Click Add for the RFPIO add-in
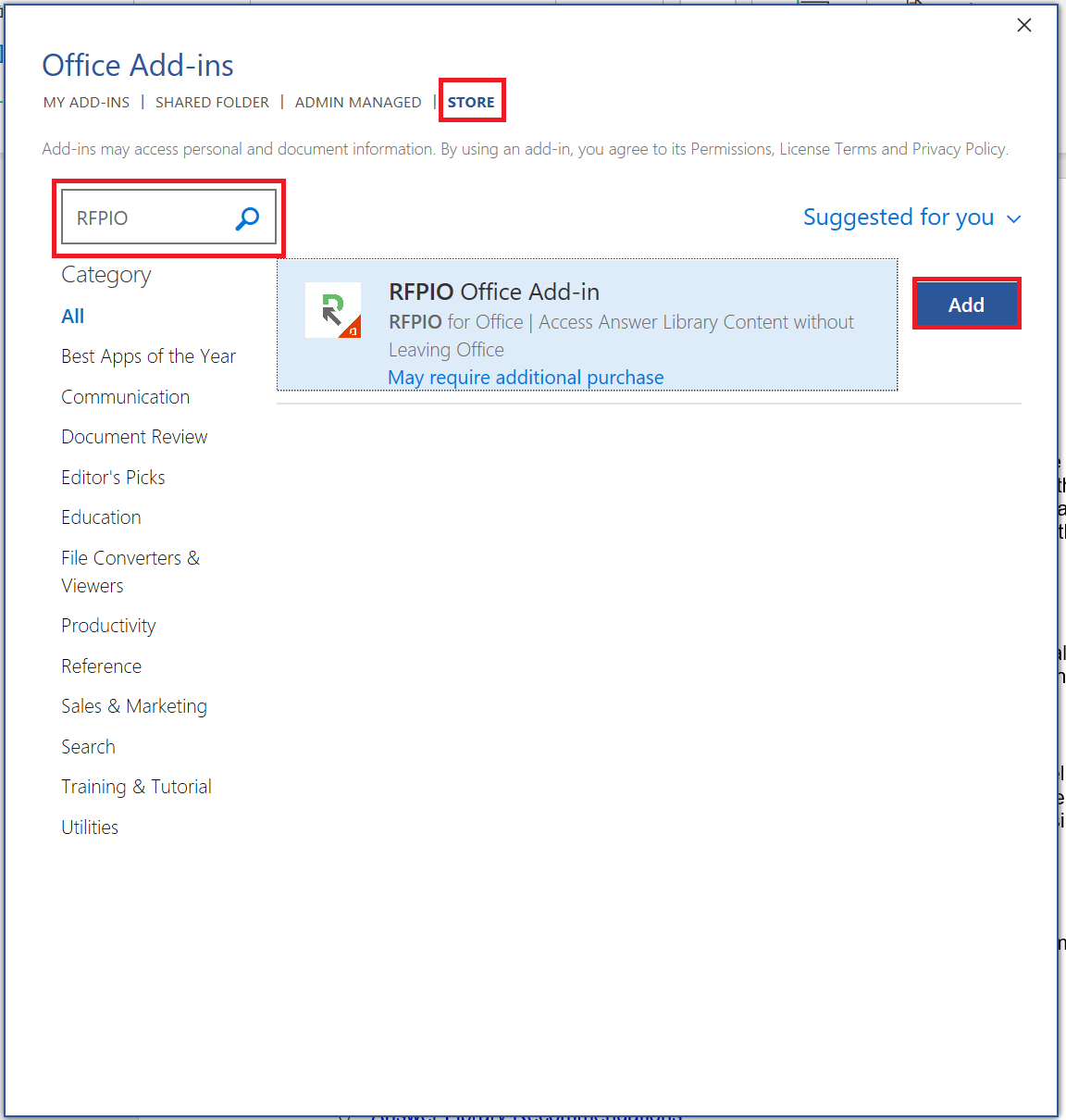 point(966,305)
